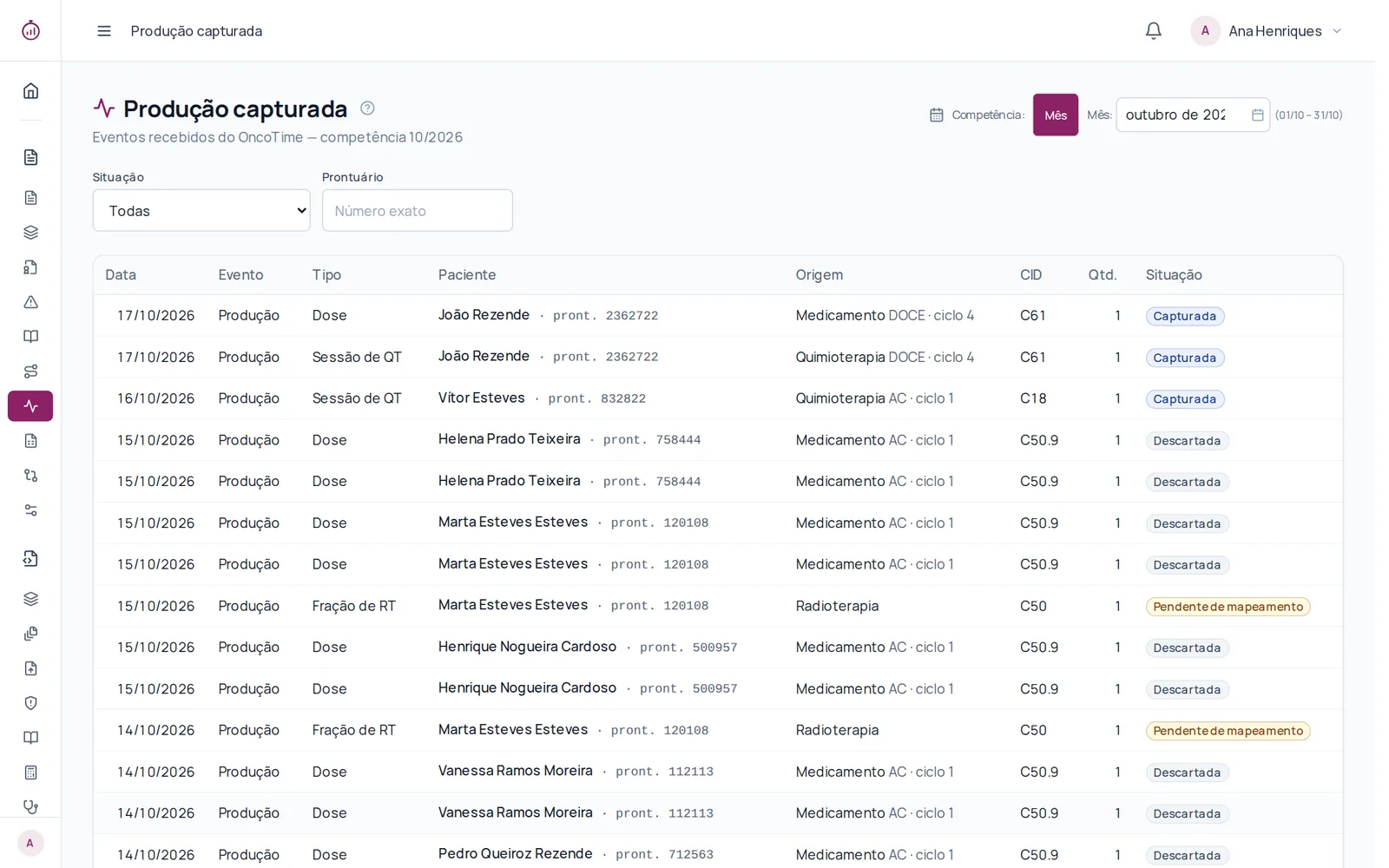Viewport: 1389px width, 868px height.
Task: Open the file upload sidebar icon
Action: 30,668
